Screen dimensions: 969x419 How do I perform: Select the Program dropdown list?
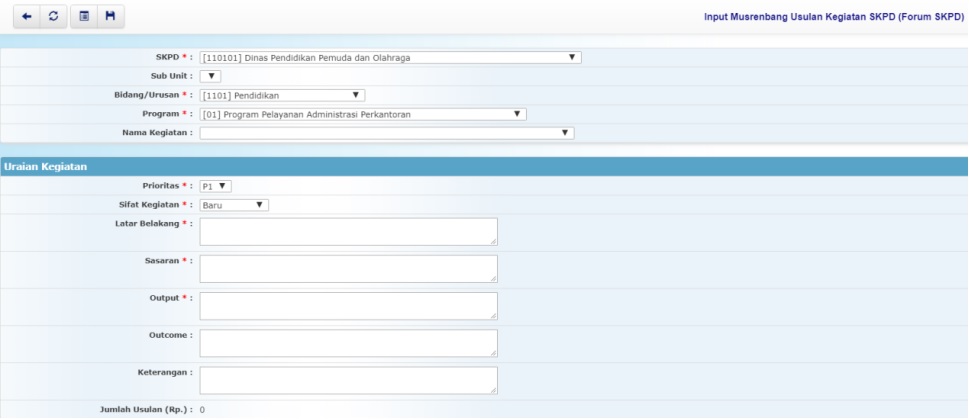pos(362,114)
